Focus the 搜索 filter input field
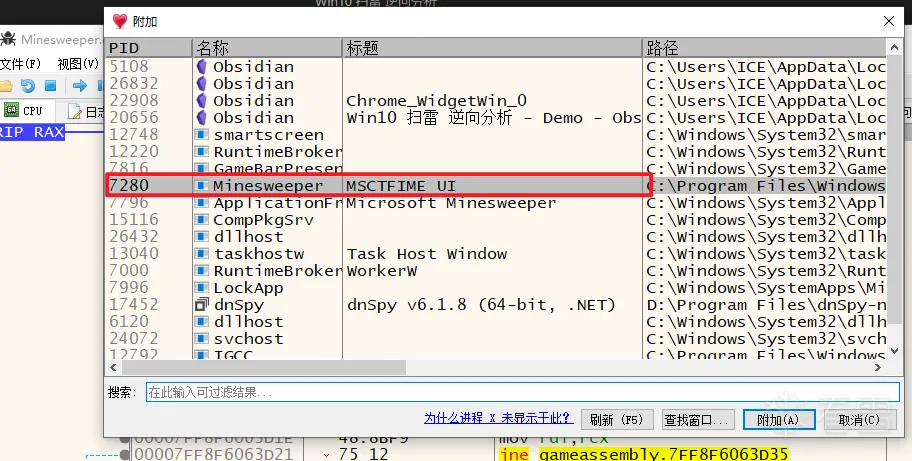 [522, 392]
